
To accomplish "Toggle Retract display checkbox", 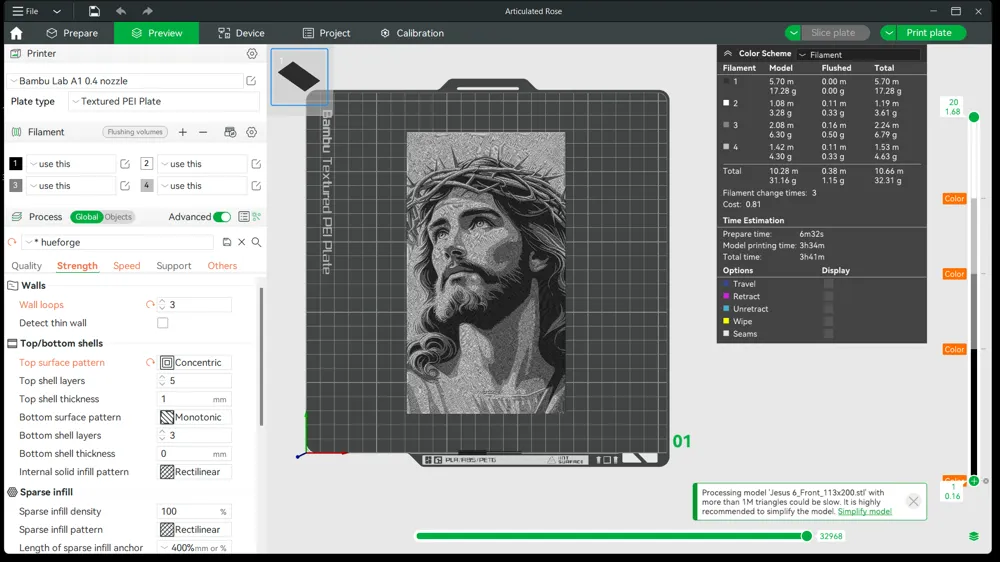I will pos(828,296).
